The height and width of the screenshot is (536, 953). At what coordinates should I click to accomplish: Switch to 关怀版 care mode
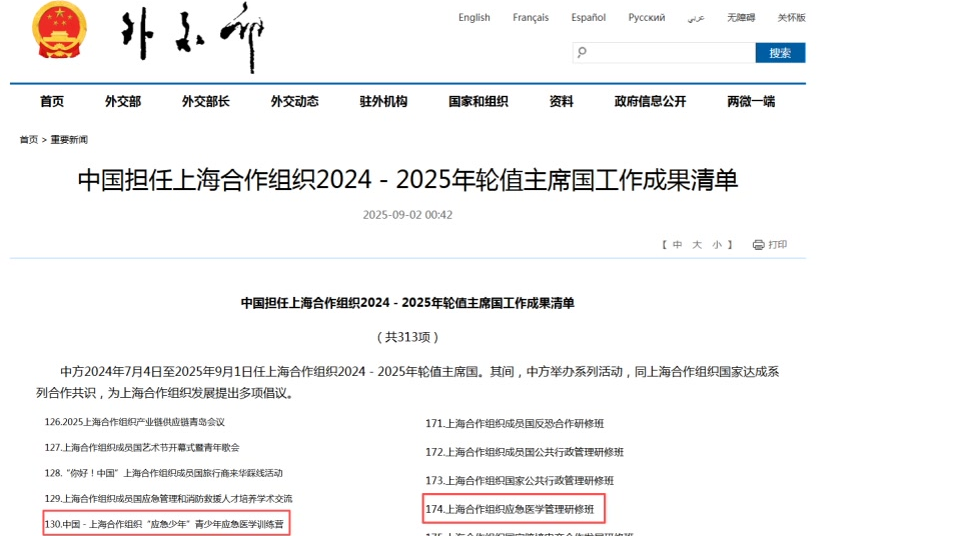tap(791, 18)
